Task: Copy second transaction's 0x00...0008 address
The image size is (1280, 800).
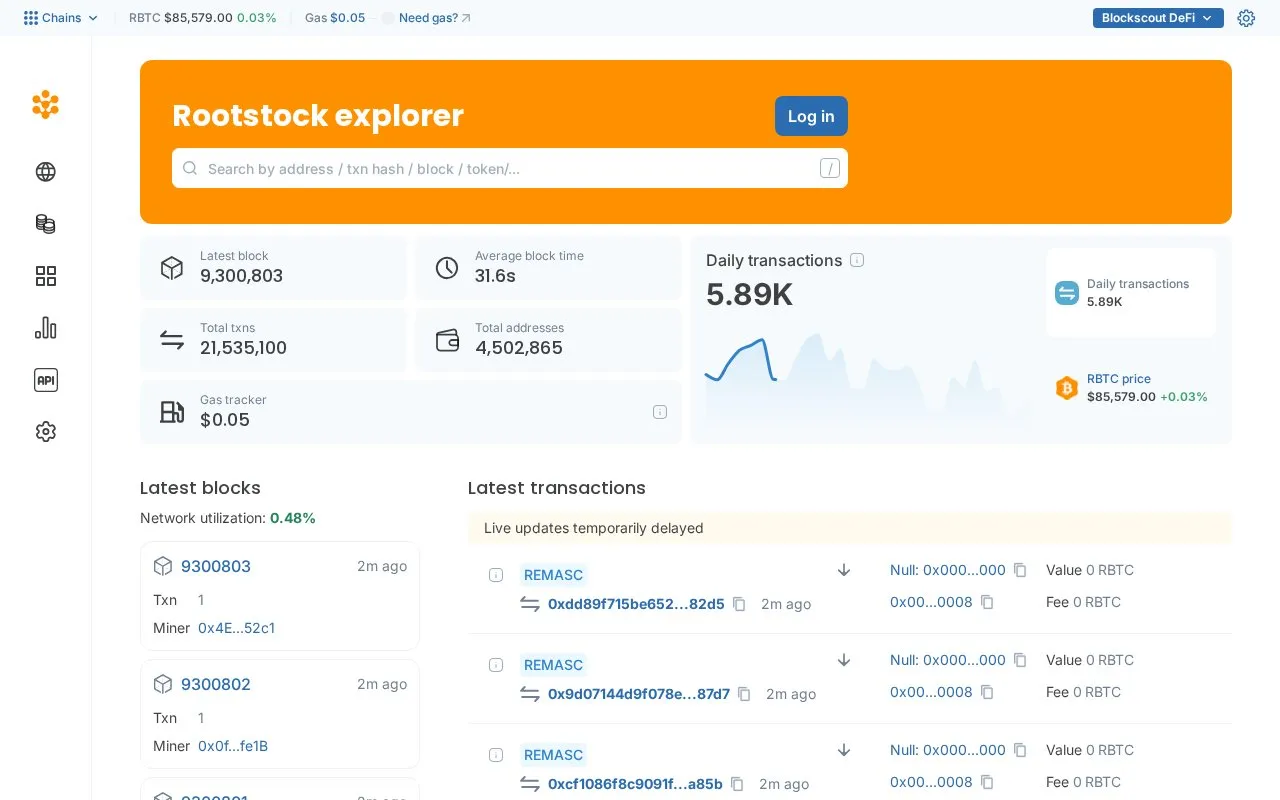Action: [x=987, y=692]
